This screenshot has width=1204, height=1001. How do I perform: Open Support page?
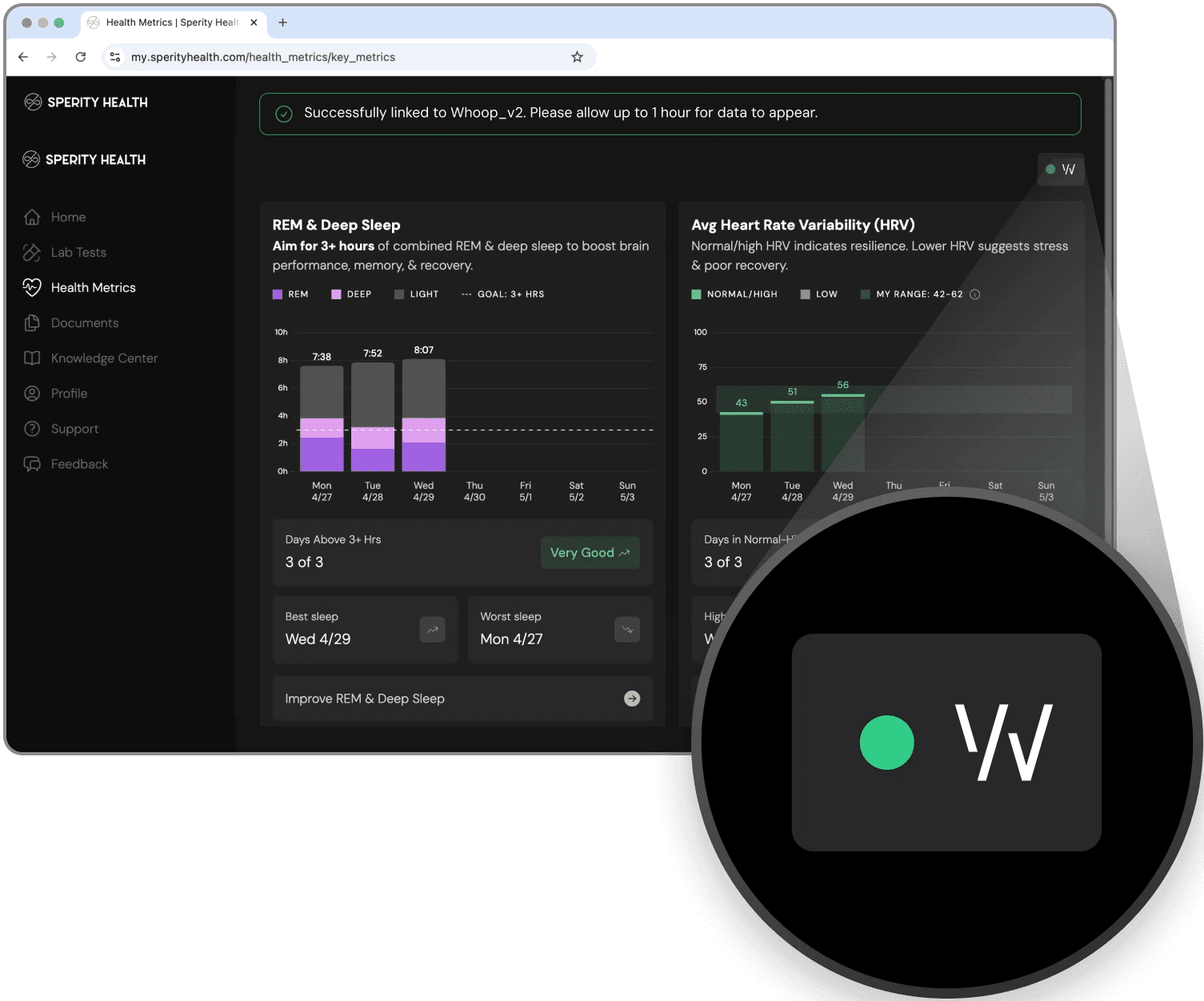coord(74,428)
